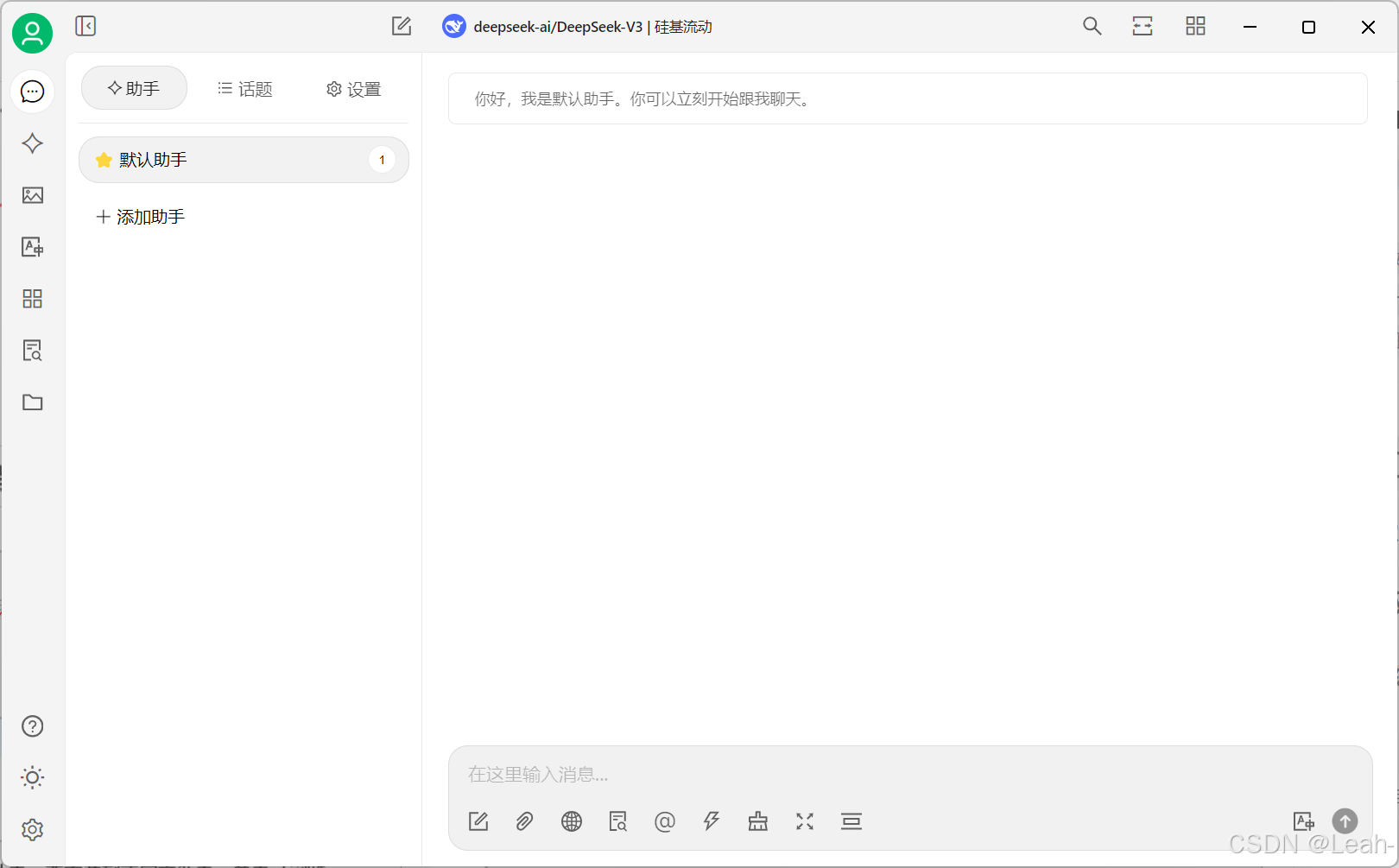Start a new chat with the pencil icon
The height and width of the screenshot is (868, 1399).
pos(401,26)
